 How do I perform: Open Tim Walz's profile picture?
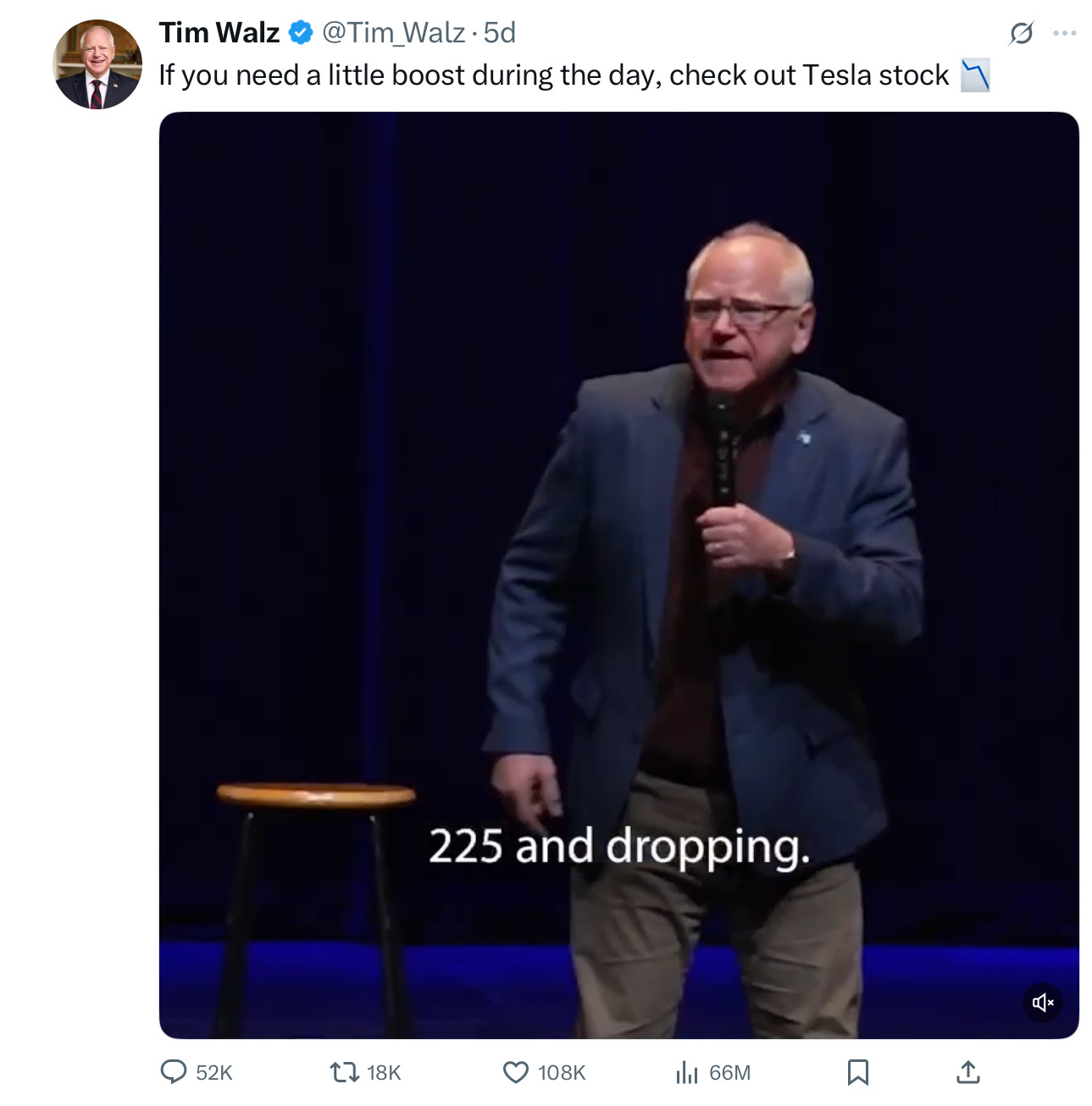pyautogui.click(x=97, y=64)
